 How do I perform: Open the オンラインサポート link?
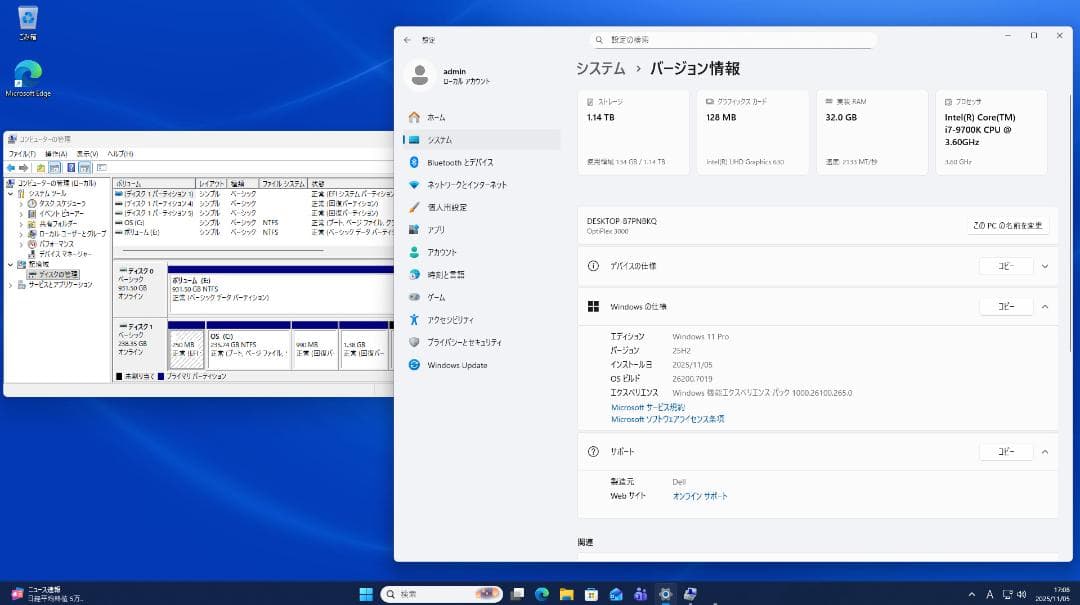700,495
